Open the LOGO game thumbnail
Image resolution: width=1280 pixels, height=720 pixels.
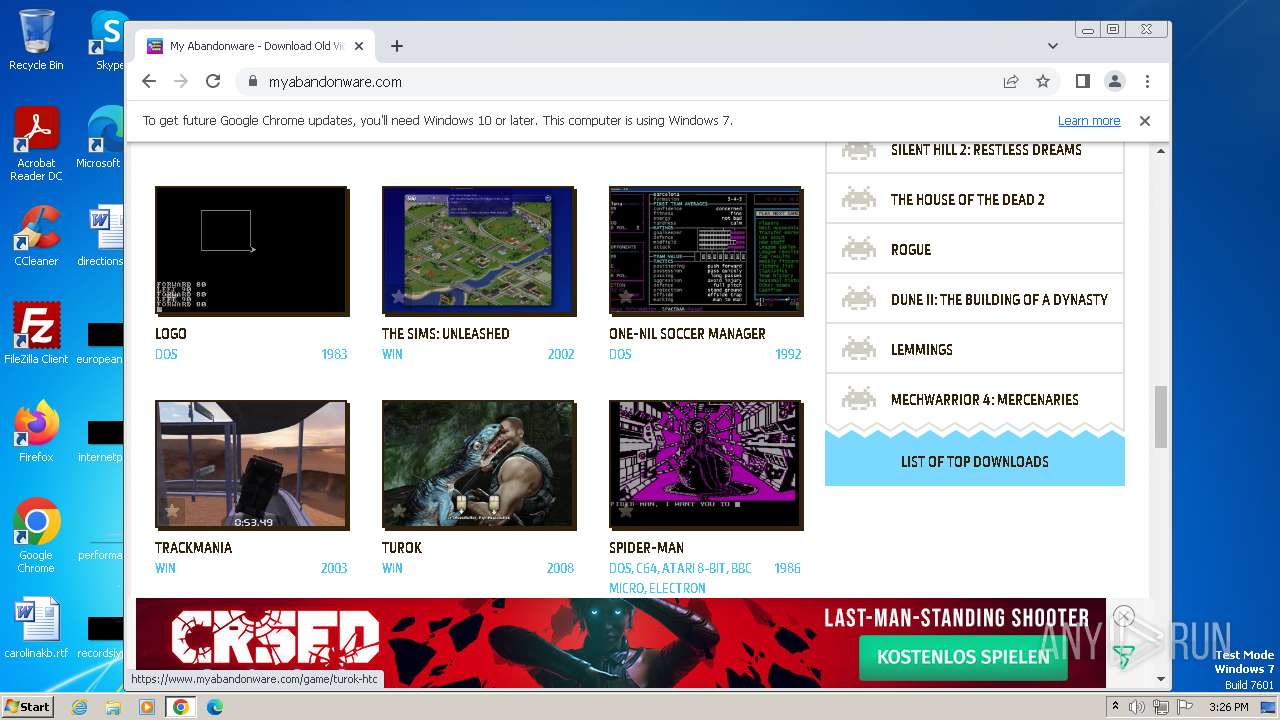(x=251, y=250)
